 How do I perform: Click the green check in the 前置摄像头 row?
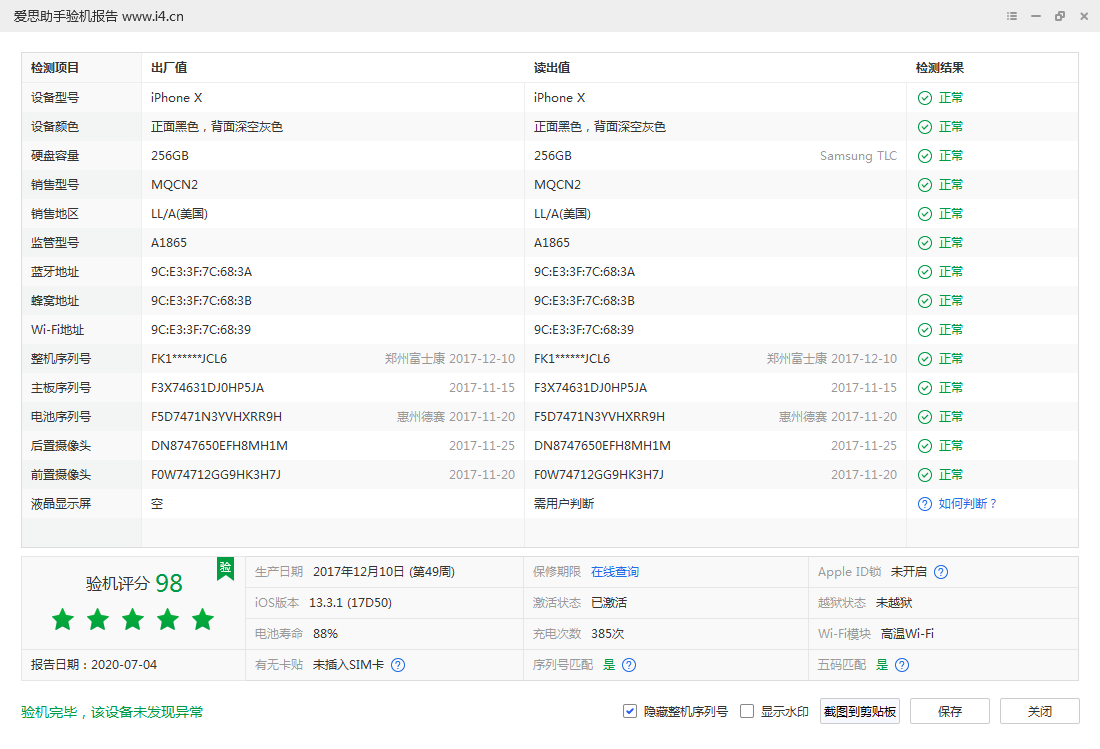pyautogui.click(x=923, y=474)
